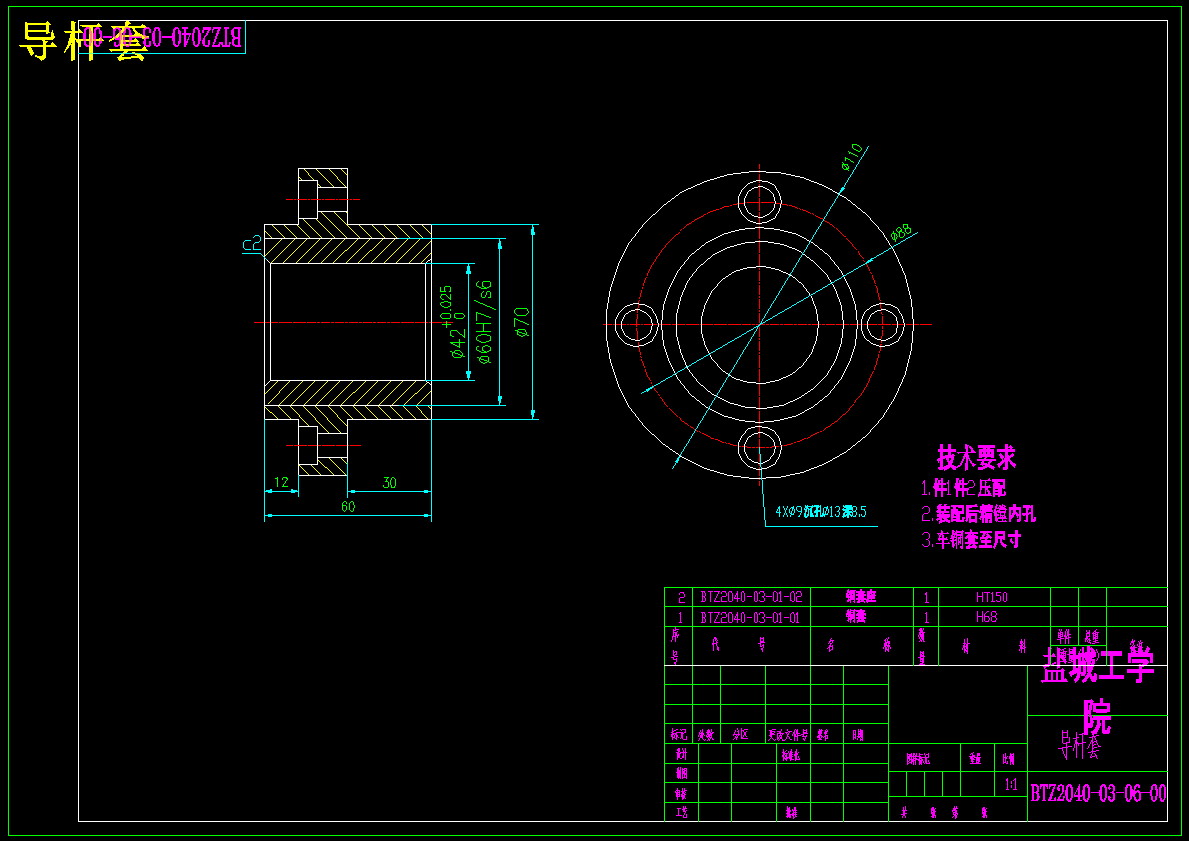This screenshot has width=1189, height=841.
Task: Select the 铜套 name cell in row 1
Action: (856, 617)
